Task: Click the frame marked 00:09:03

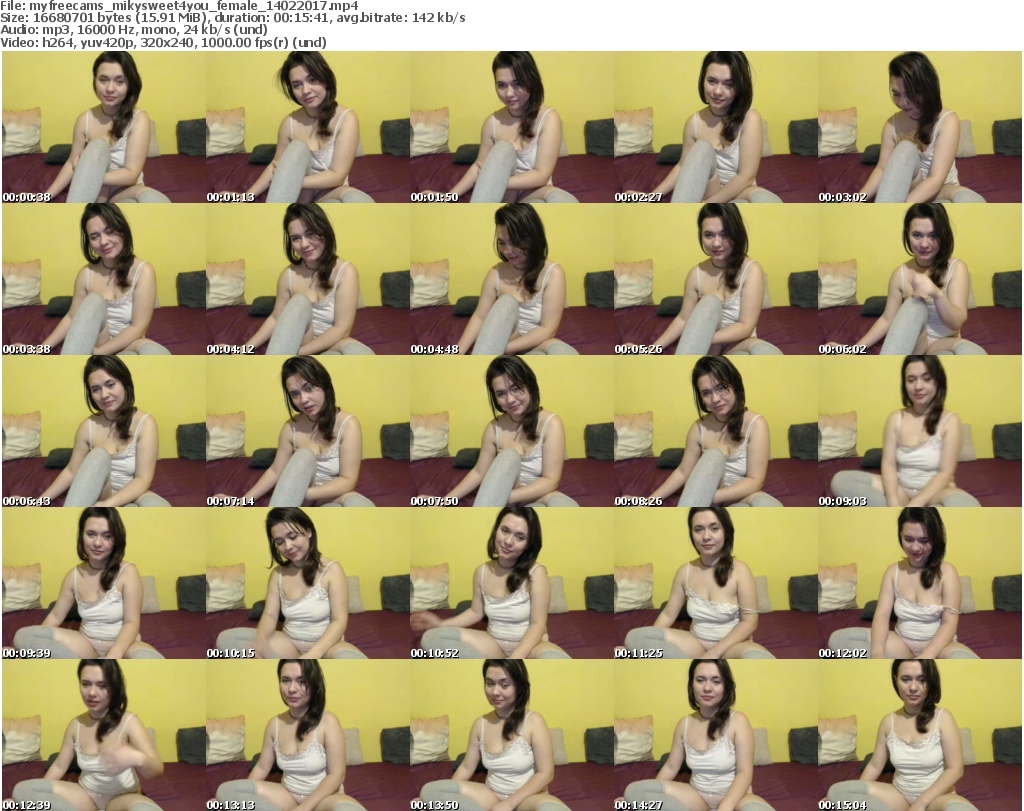Action: (x=920, y=431)
